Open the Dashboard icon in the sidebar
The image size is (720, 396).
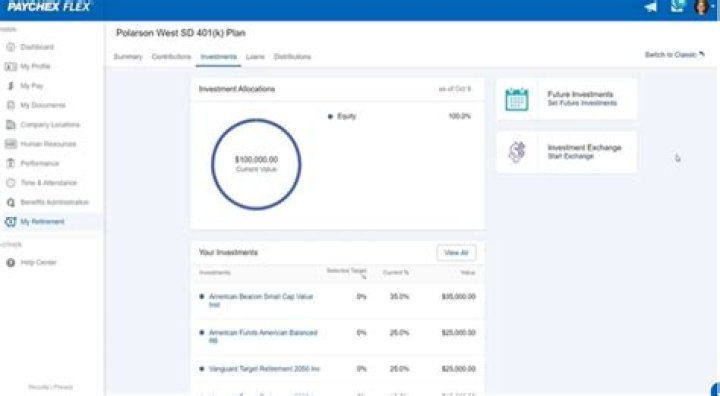(10, 47)
